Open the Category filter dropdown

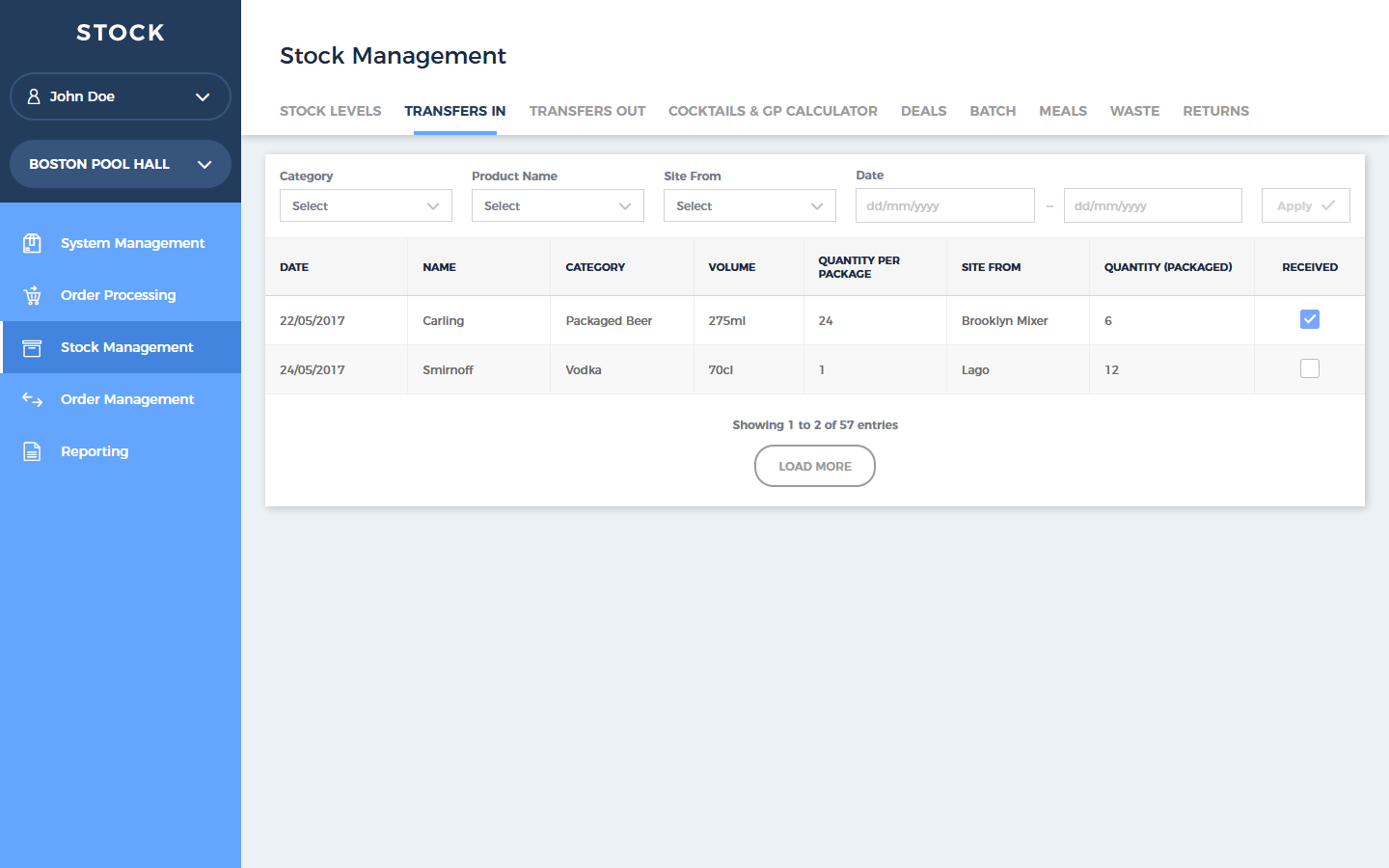coord(366,205)
